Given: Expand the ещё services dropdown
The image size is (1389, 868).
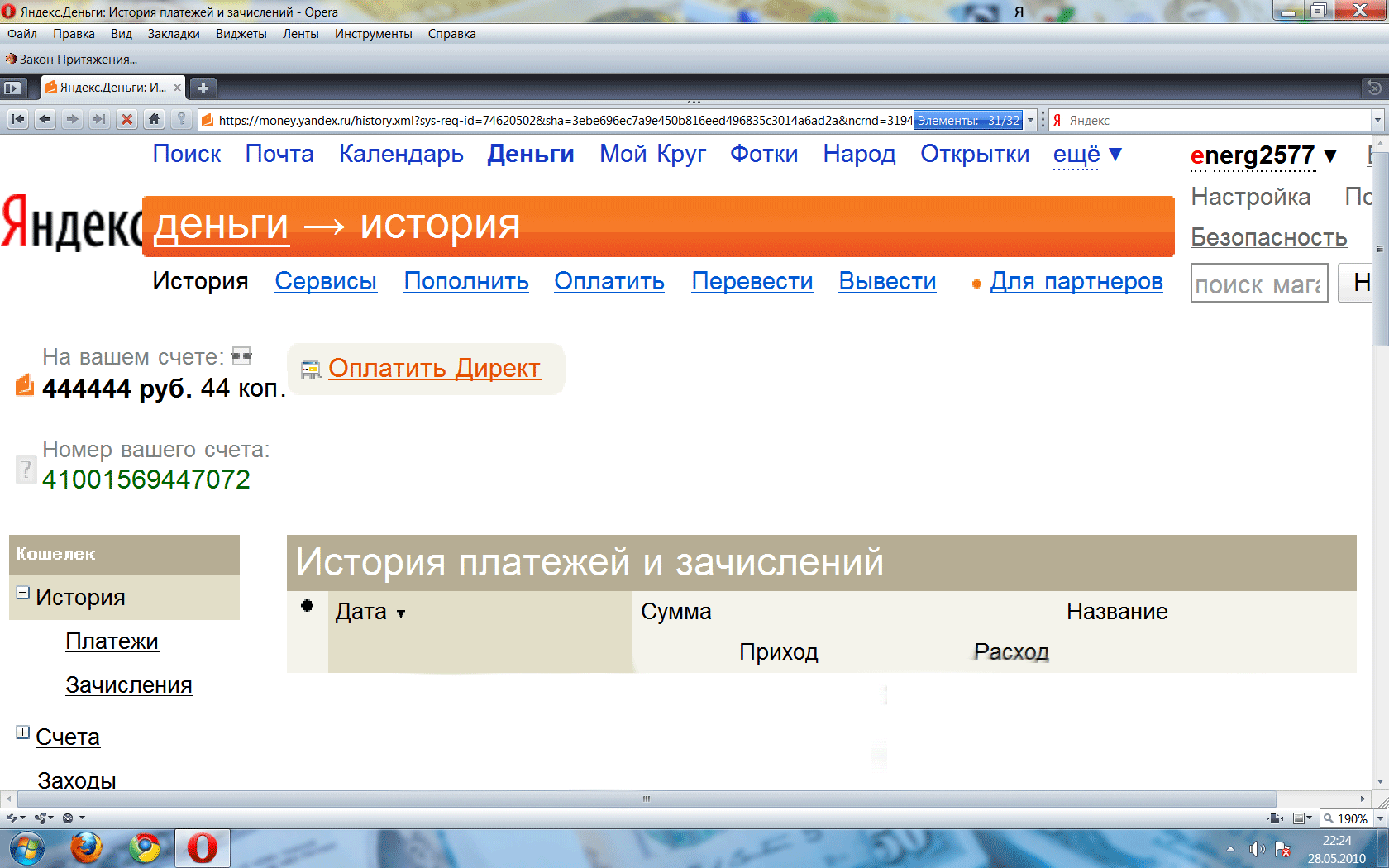Looking at the screenshot, I should coord(1087,155).
